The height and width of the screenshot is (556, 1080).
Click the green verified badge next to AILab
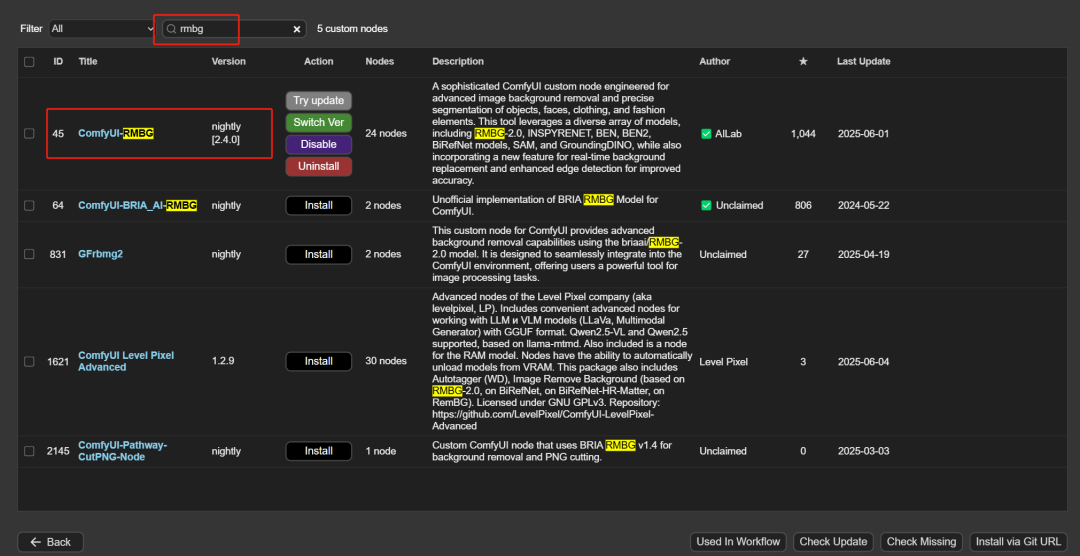click(x=705, y=134)
